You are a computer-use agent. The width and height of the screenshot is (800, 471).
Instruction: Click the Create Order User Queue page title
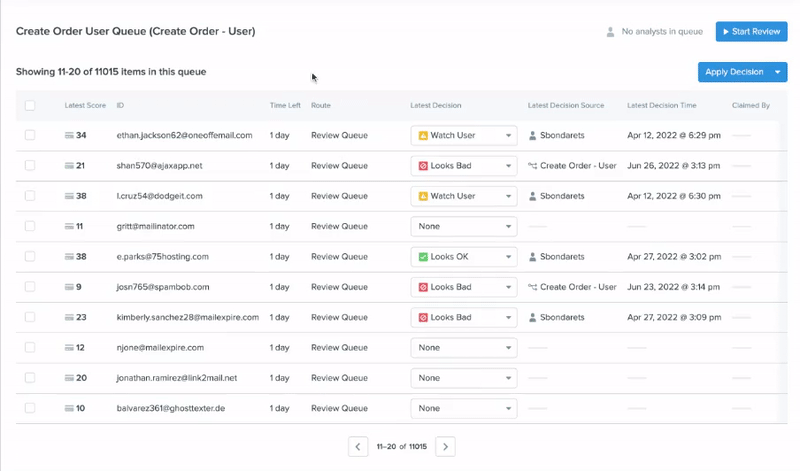(135, 31)
